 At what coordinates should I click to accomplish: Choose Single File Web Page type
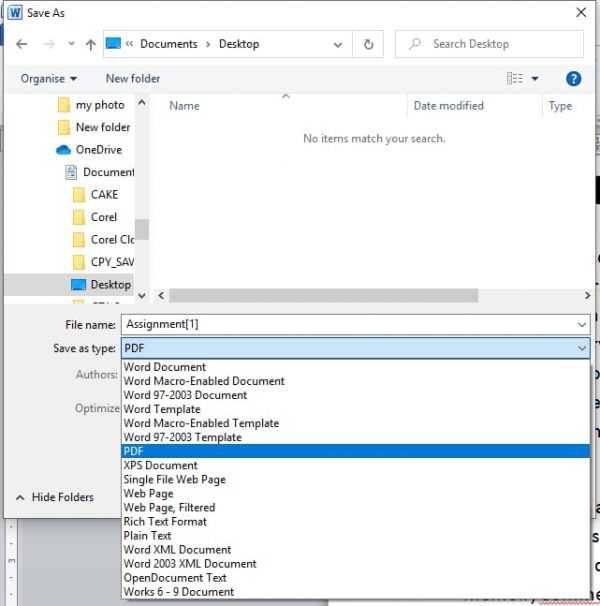coord(356,479)
